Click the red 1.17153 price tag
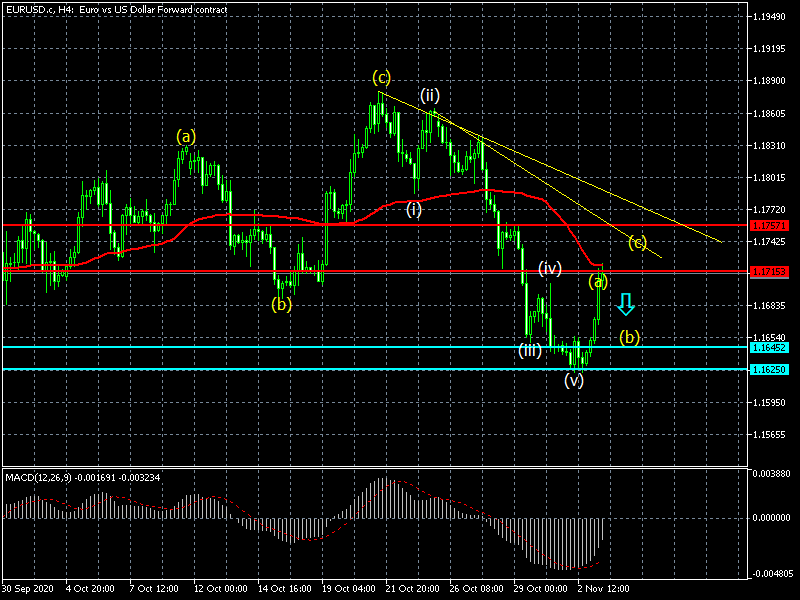 [770, 271]
